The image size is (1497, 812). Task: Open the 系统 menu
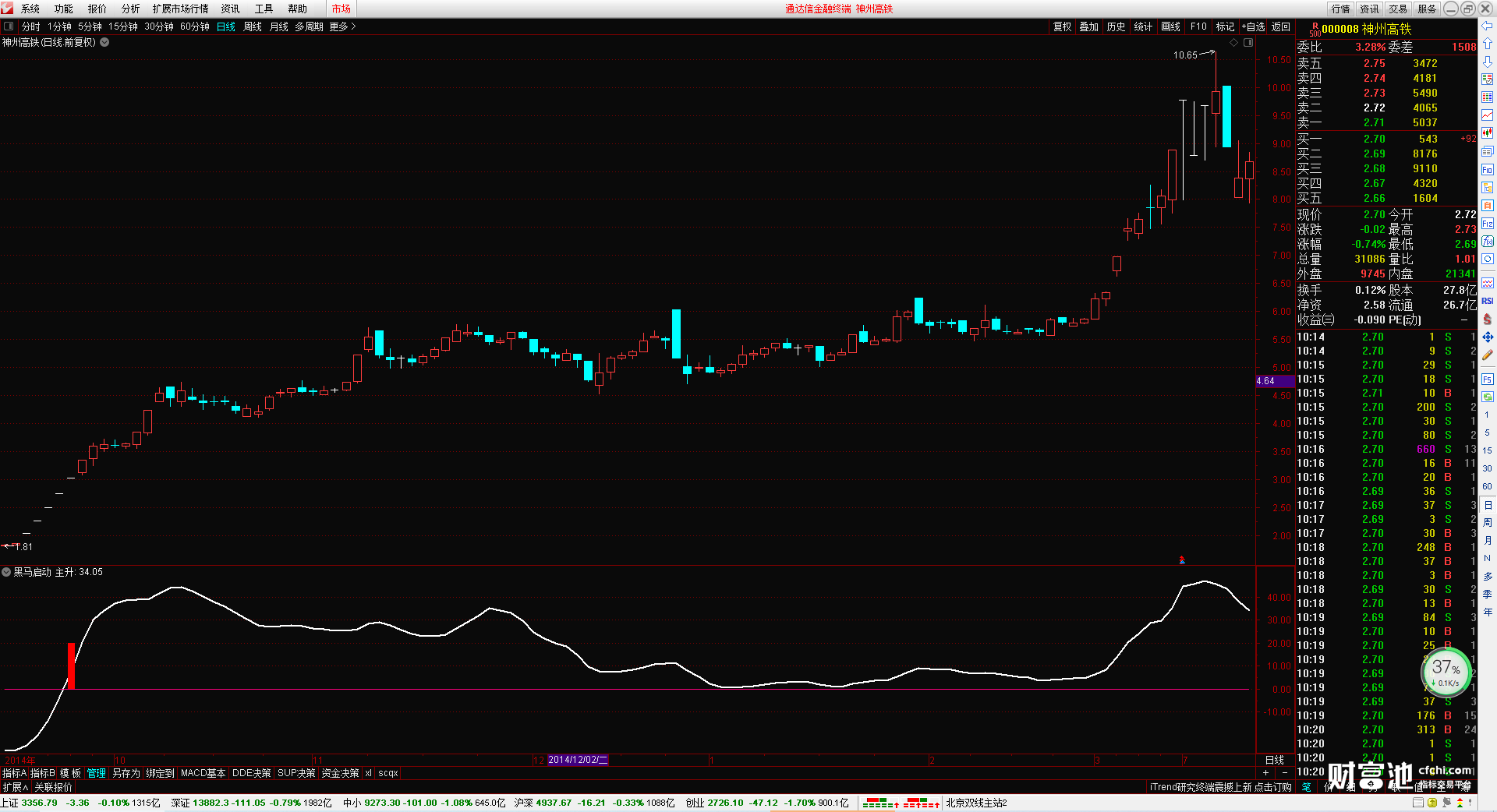30,9
